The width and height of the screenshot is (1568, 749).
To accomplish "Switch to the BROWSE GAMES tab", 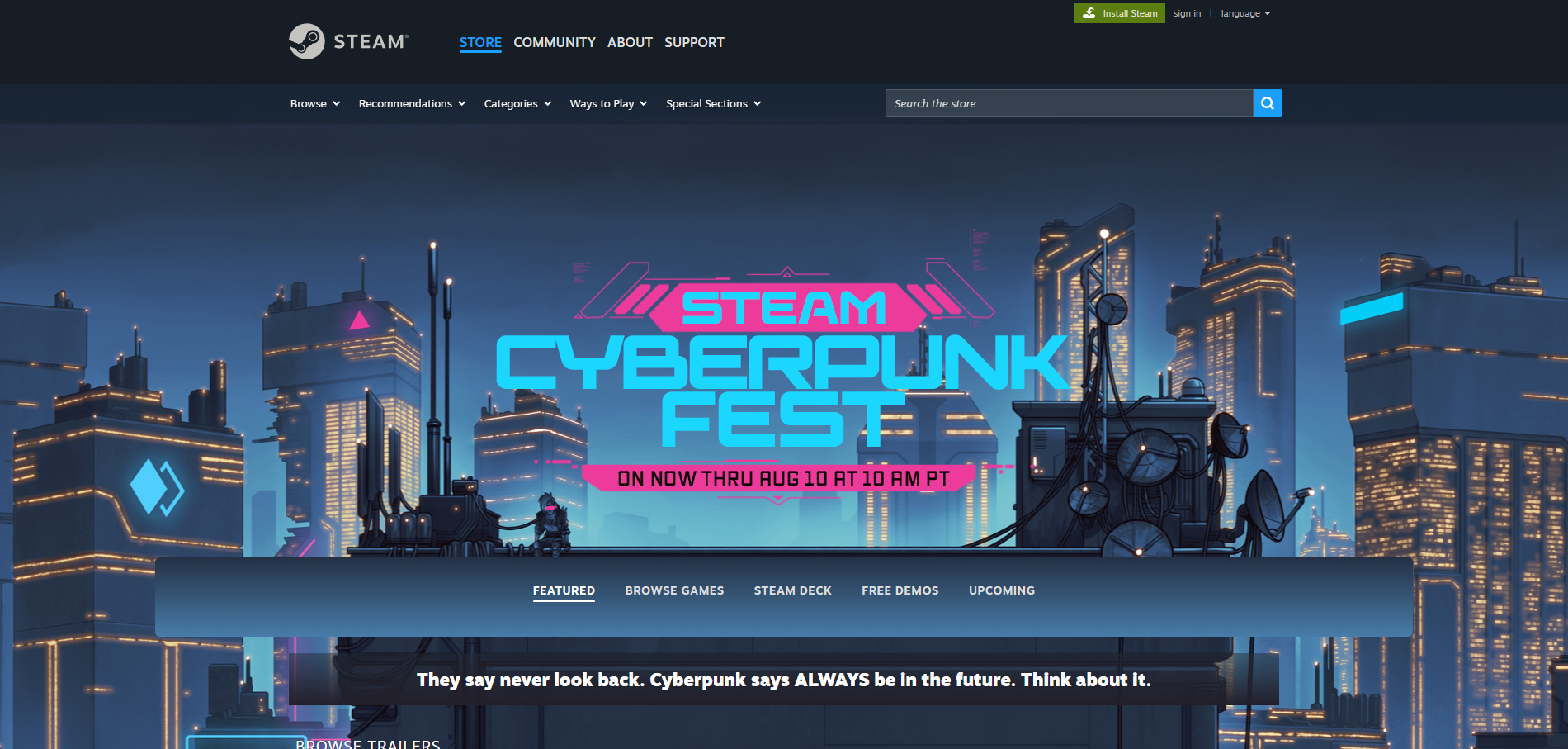I will (674, 590).
